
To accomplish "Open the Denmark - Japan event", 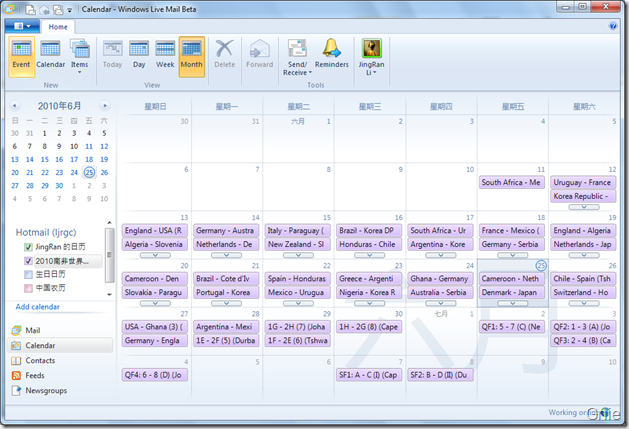I will click(511, 293).
